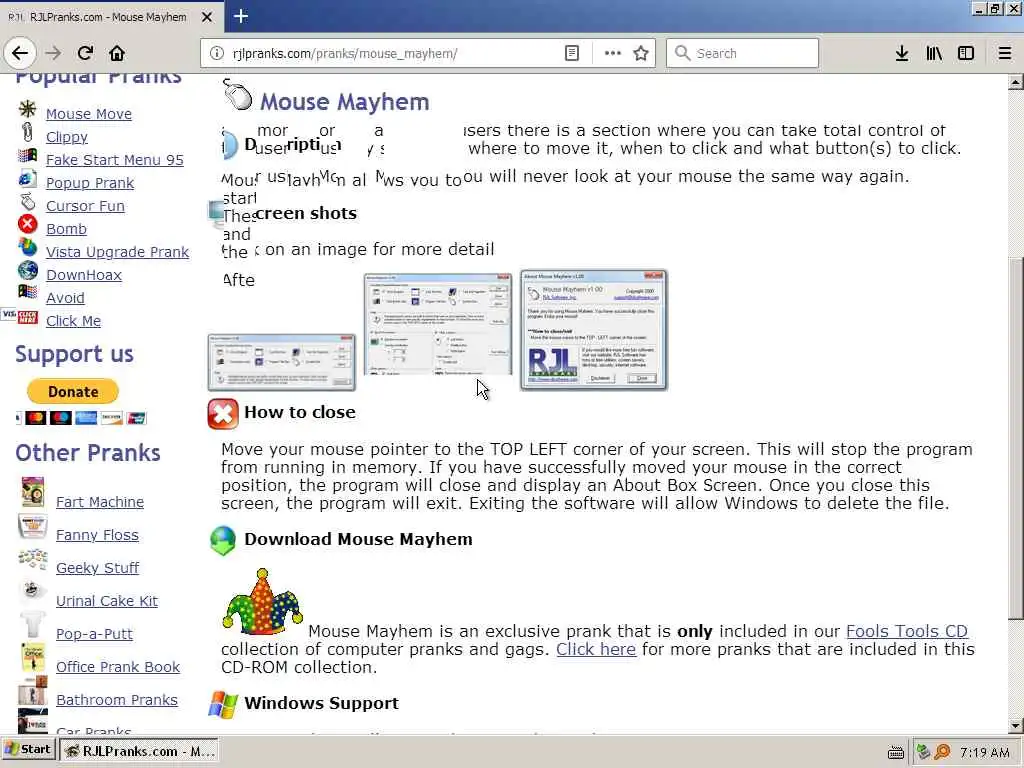1024x768 pixels.
Task: Click the forward navigation arrow
Action: tap(53, 53)
